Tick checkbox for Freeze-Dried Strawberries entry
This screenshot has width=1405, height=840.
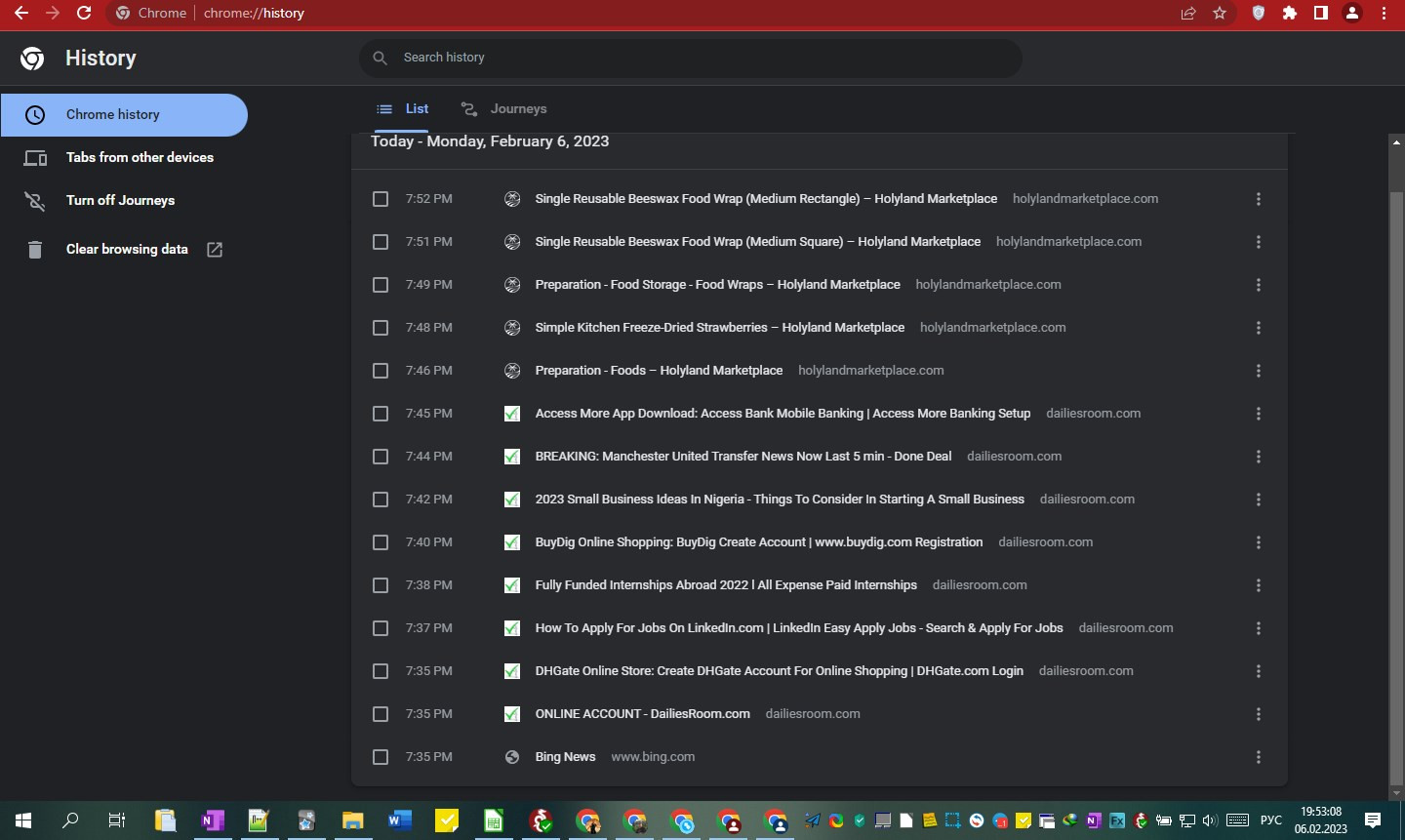pyautogui.click(x=381, y=328)
